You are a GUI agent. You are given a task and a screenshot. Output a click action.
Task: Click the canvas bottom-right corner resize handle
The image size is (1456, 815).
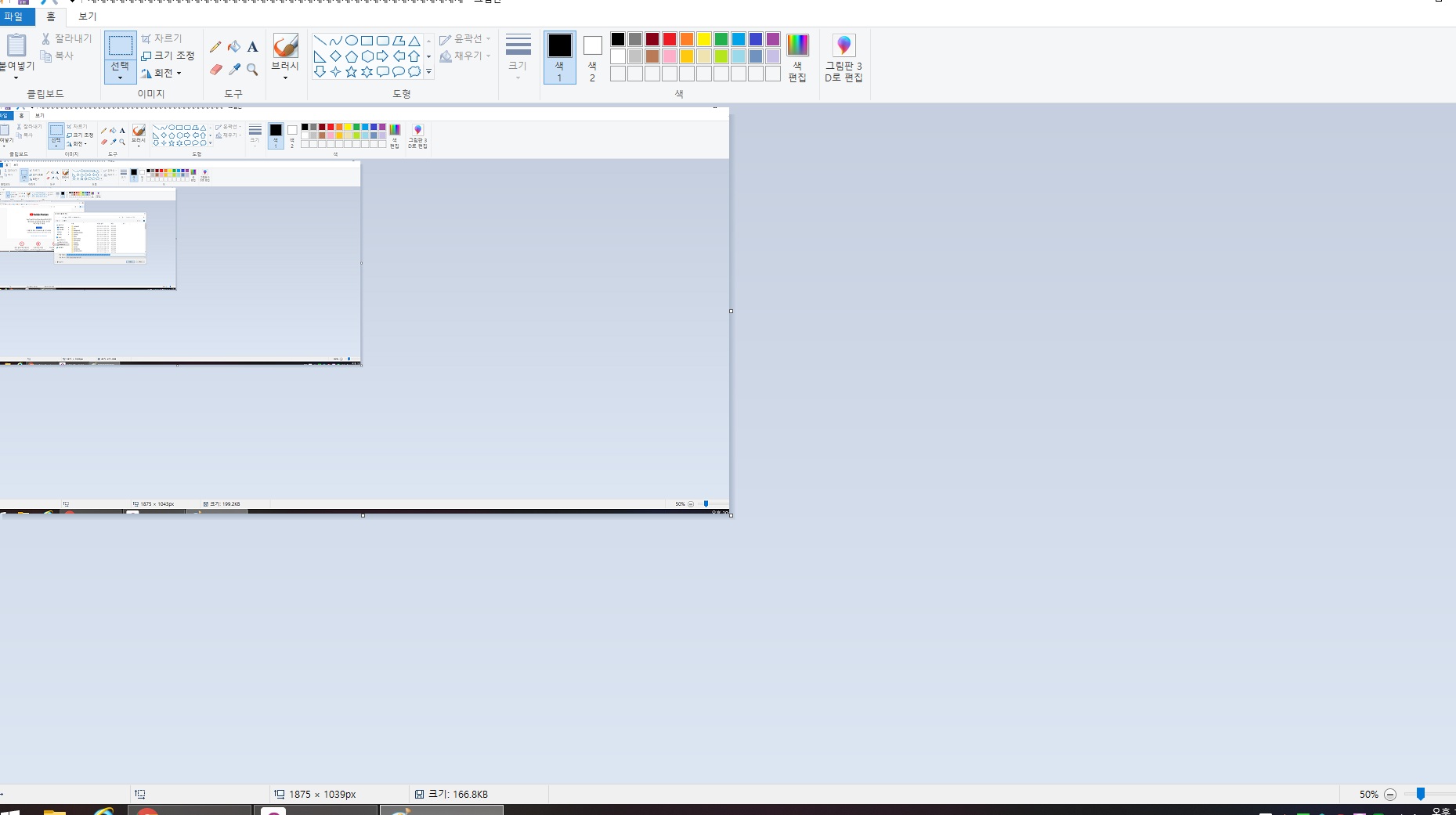(731, 514)
